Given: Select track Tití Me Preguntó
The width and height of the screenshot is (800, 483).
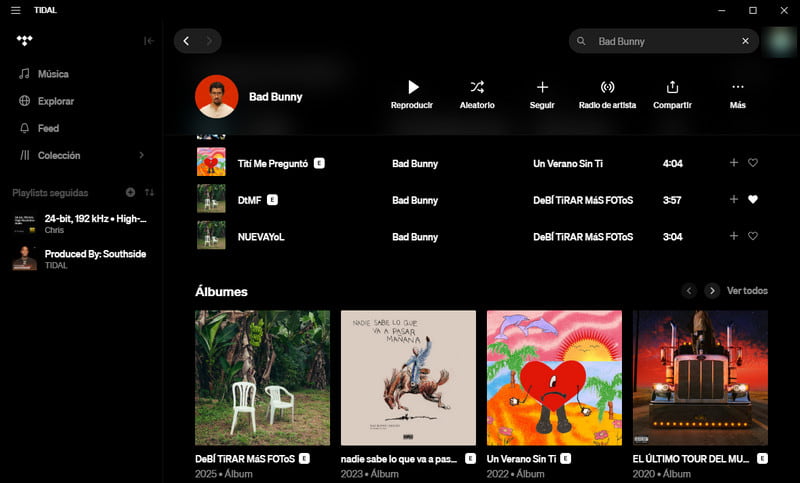Looking at the screenshot, I should [273, 164].
